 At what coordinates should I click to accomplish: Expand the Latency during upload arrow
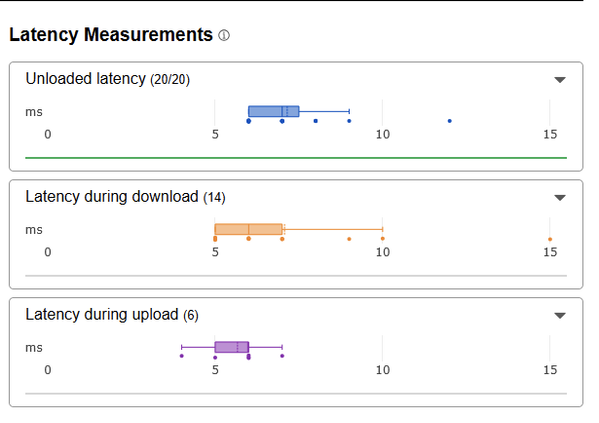[560, 316]
